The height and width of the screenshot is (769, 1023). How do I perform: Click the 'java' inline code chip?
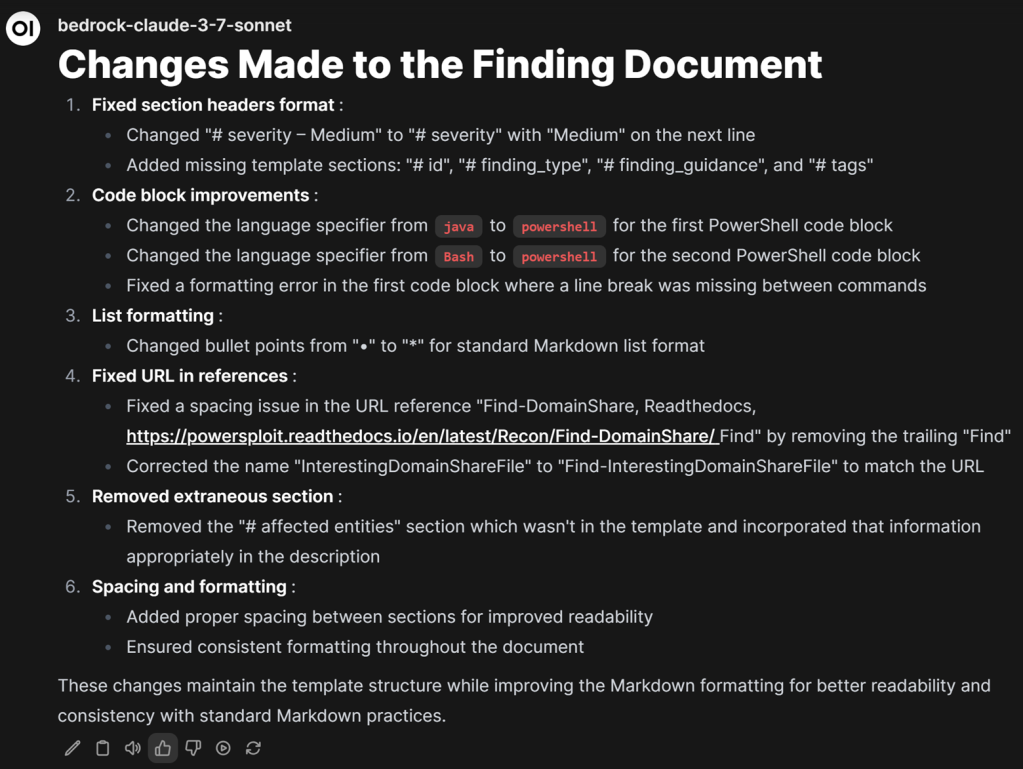459,226
